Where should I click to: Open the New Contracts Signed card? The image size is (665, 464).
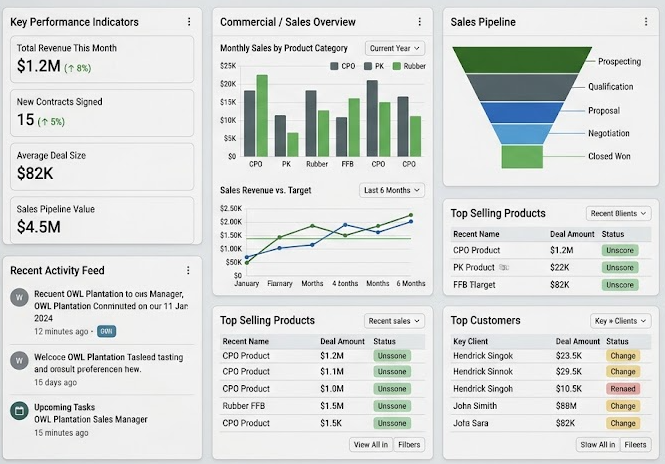[102, 113]
